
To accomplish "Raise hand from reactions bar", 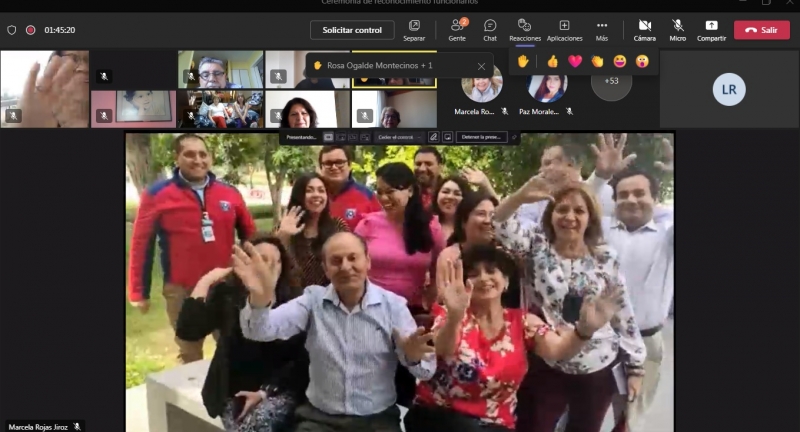I will tap(523, 61).
